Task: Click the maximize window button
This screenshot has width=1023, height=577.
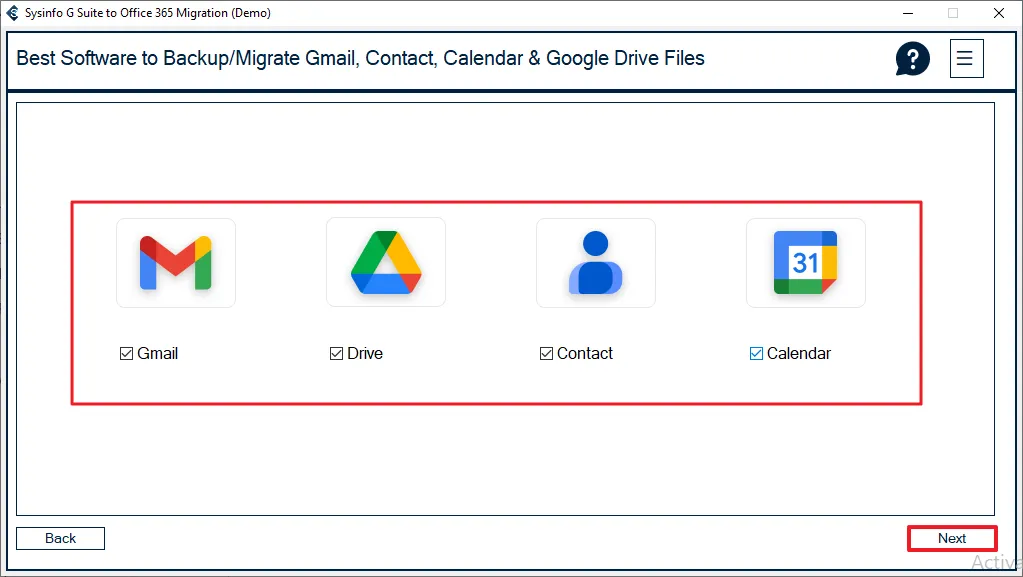Action: 953,13
